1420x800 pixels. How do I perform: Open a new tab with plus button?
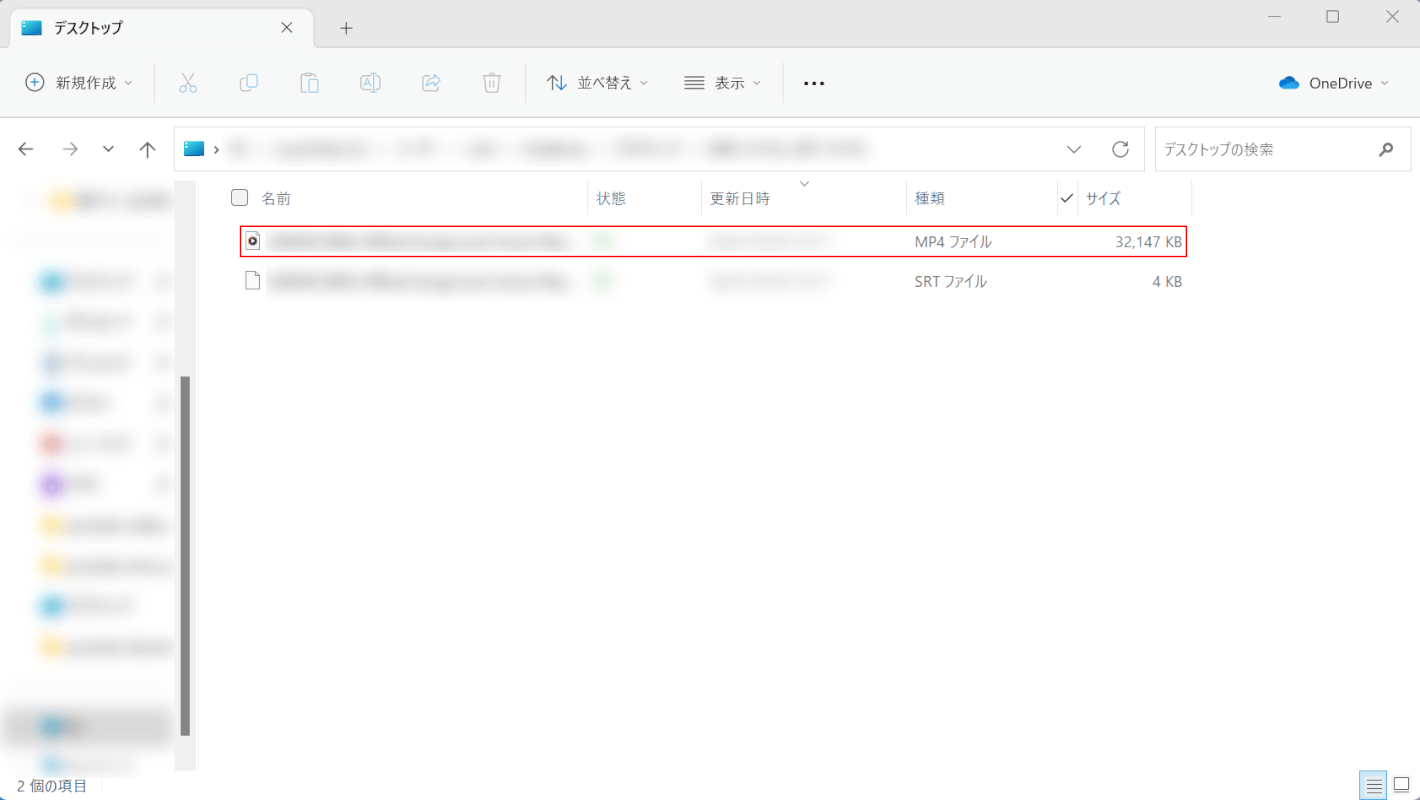[346, 28]
